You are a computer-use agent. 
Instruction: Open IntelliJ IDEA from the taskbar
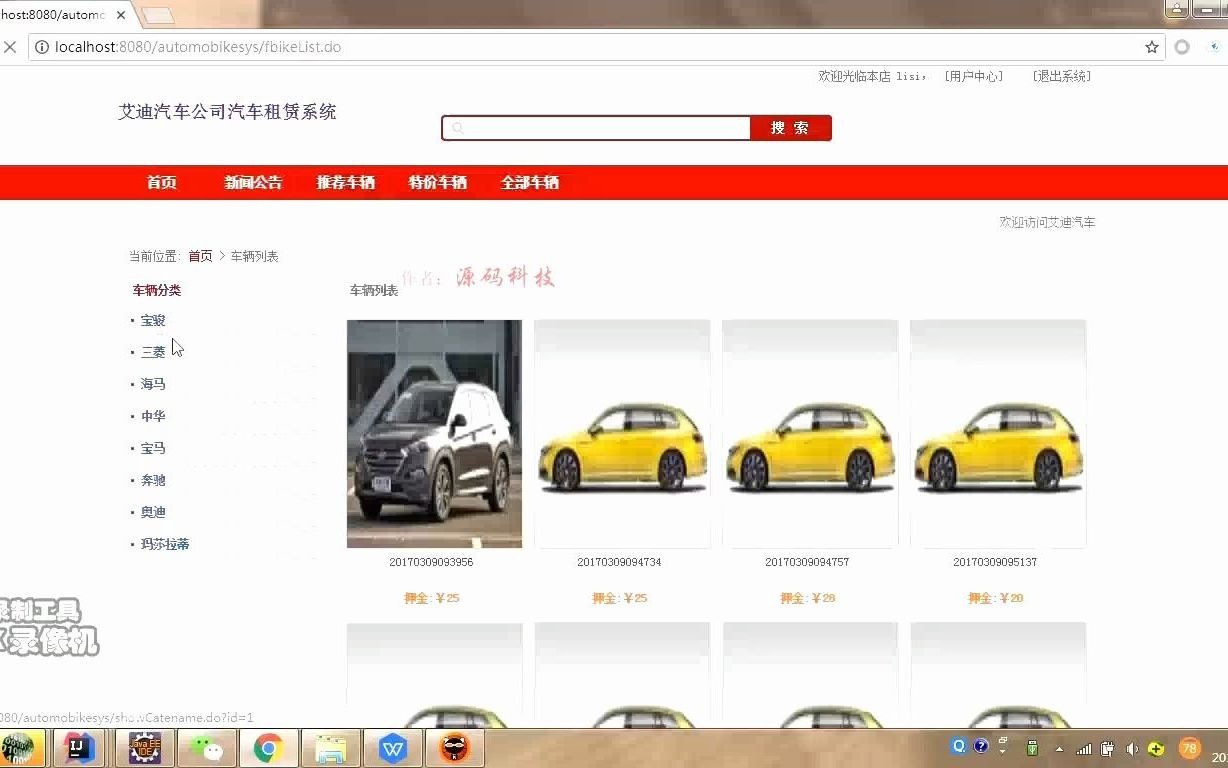click(79, 747)
